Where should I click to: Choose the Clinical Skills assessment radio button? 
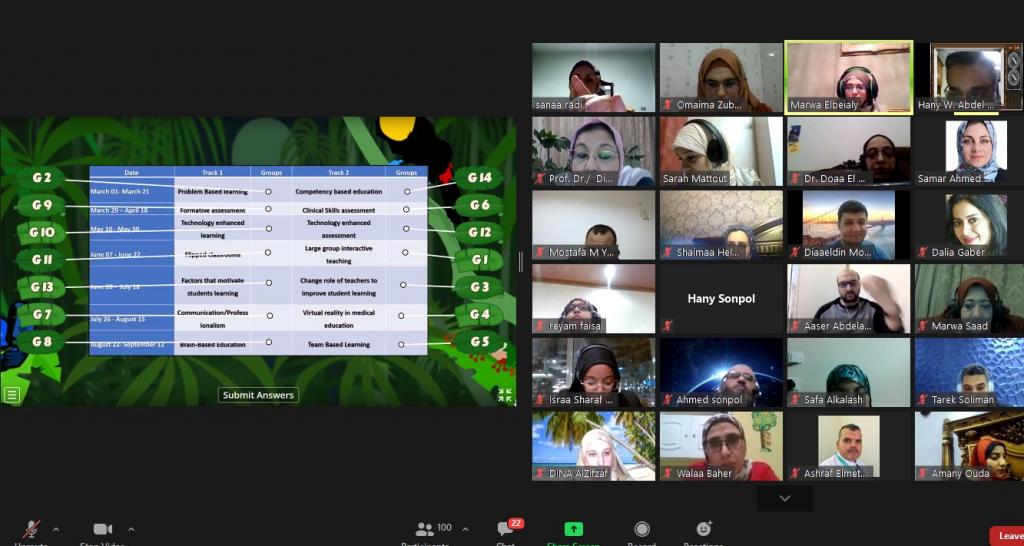405,210
